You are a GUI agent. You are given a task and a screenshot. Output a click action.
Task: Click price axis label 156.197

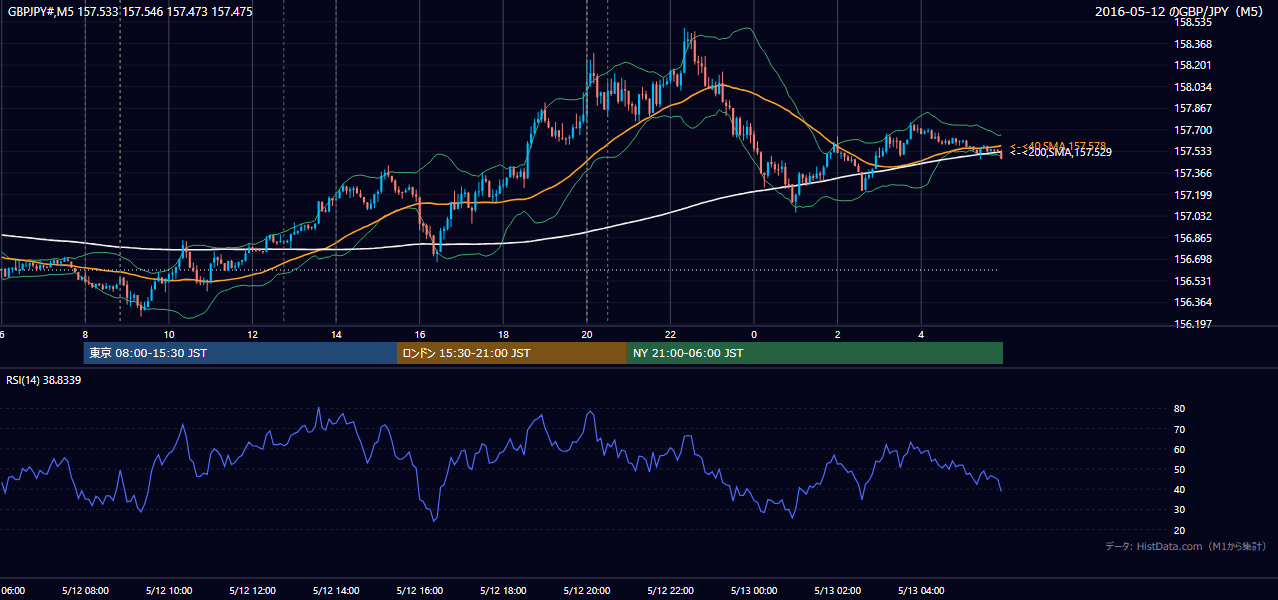coord(1193,324)
